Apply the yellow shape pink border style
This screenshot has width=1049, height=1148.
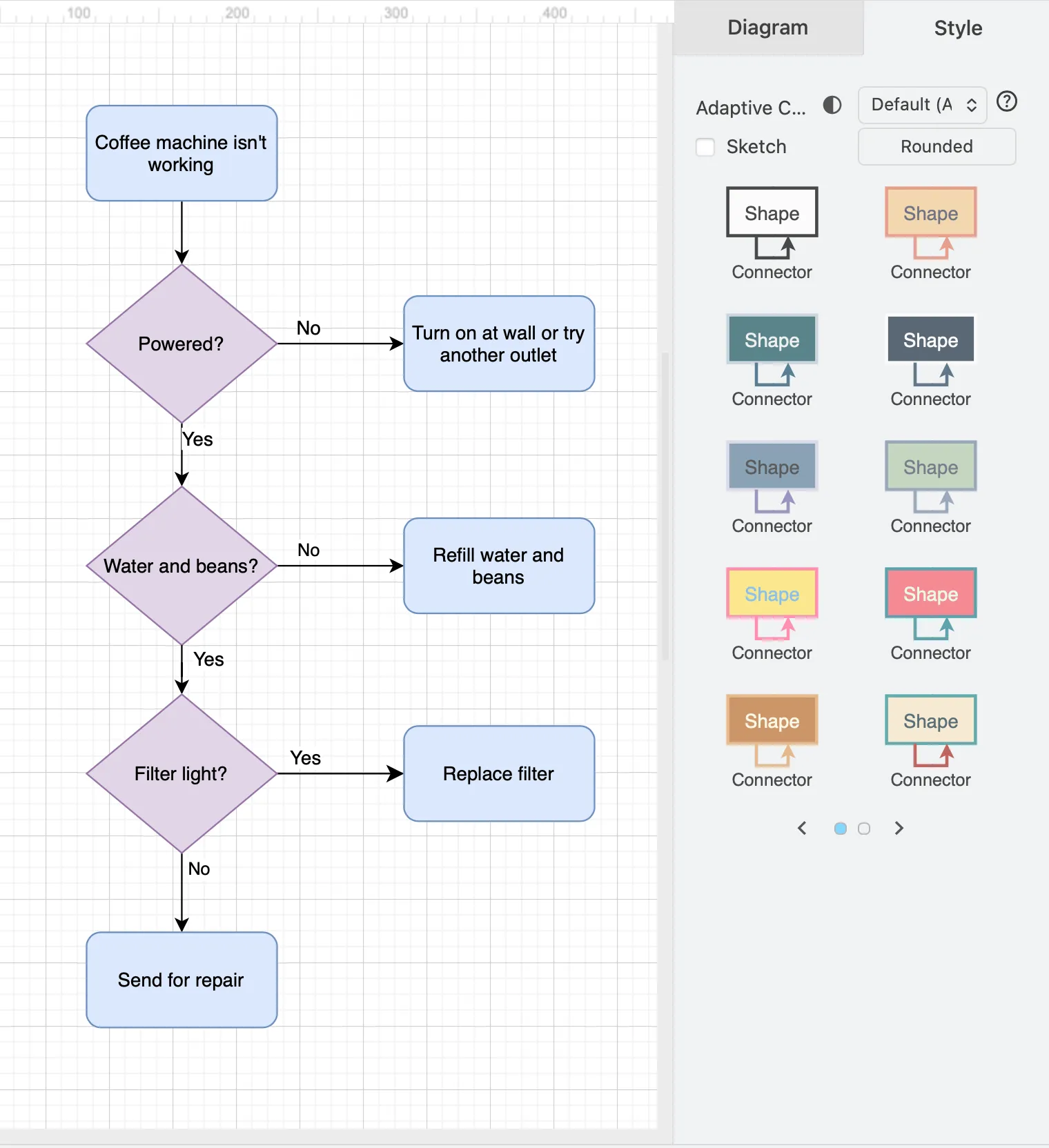tap(772, 614)
